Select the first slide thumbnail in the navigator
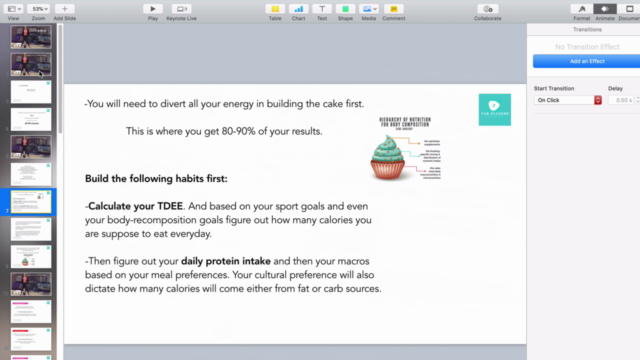 pos(31,37)
